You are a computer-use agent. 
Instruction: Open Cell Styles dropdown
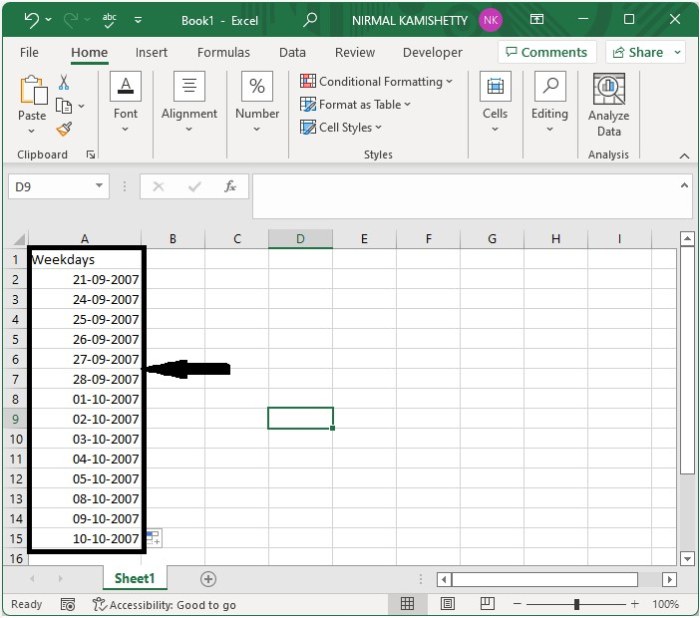(x=341, y=127)
